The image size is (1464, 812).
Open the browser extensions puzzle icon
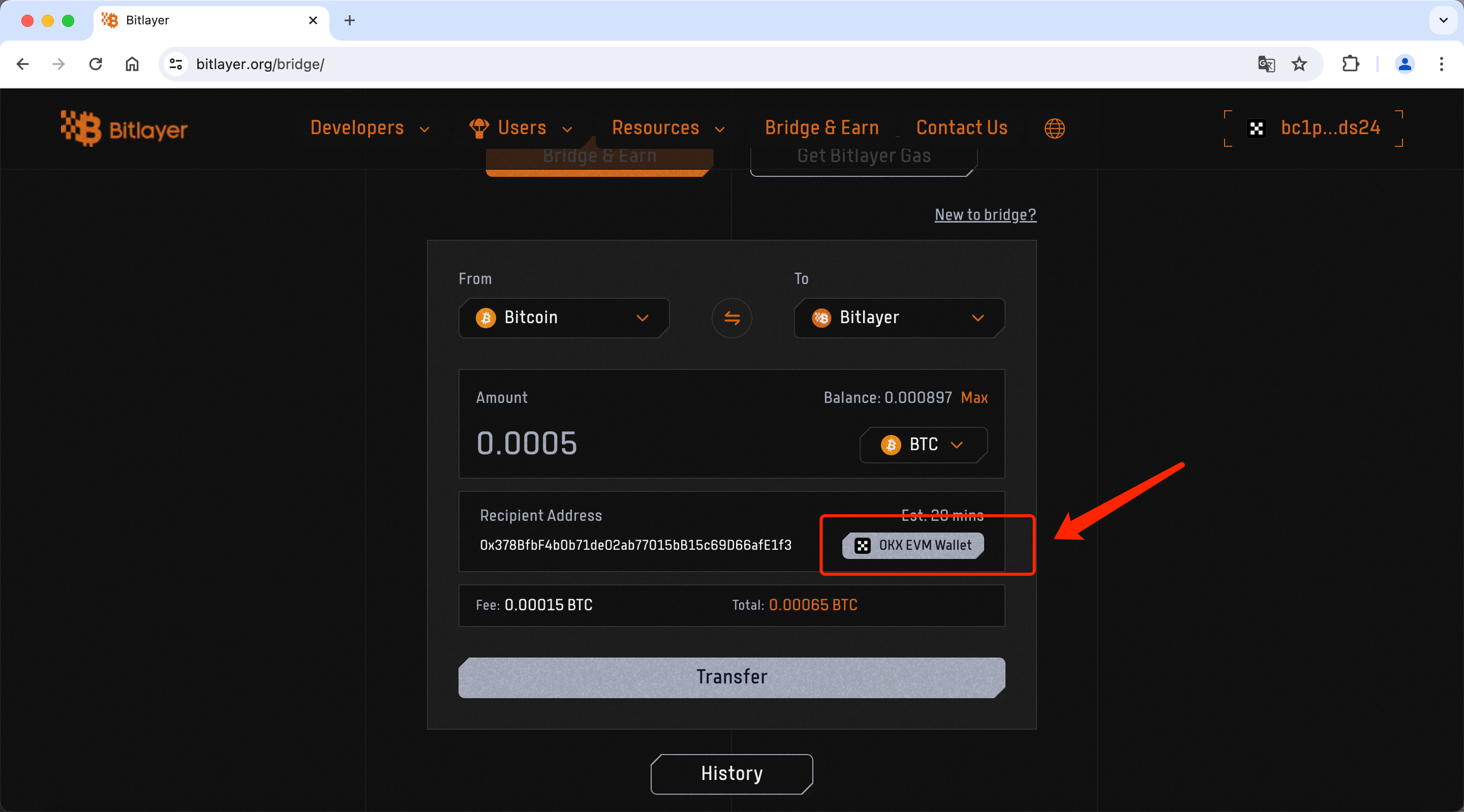(1350, 64)
